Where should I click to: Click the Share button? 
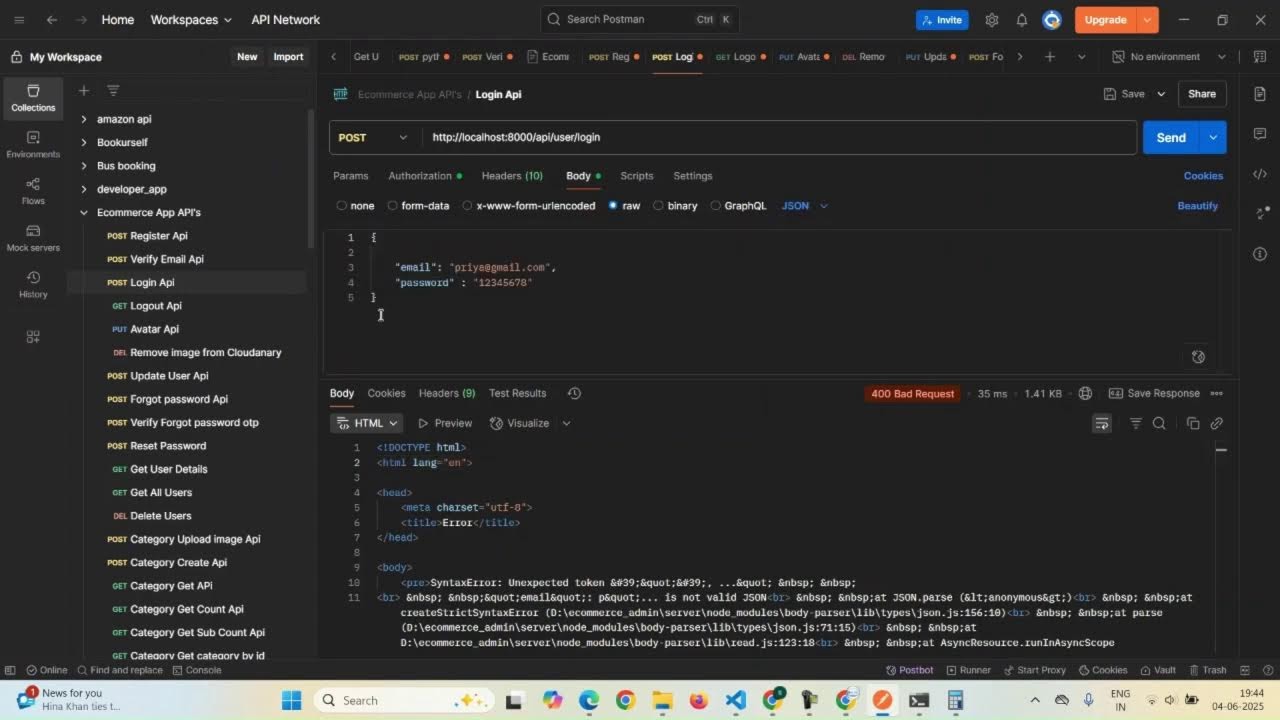[1202, 94]
